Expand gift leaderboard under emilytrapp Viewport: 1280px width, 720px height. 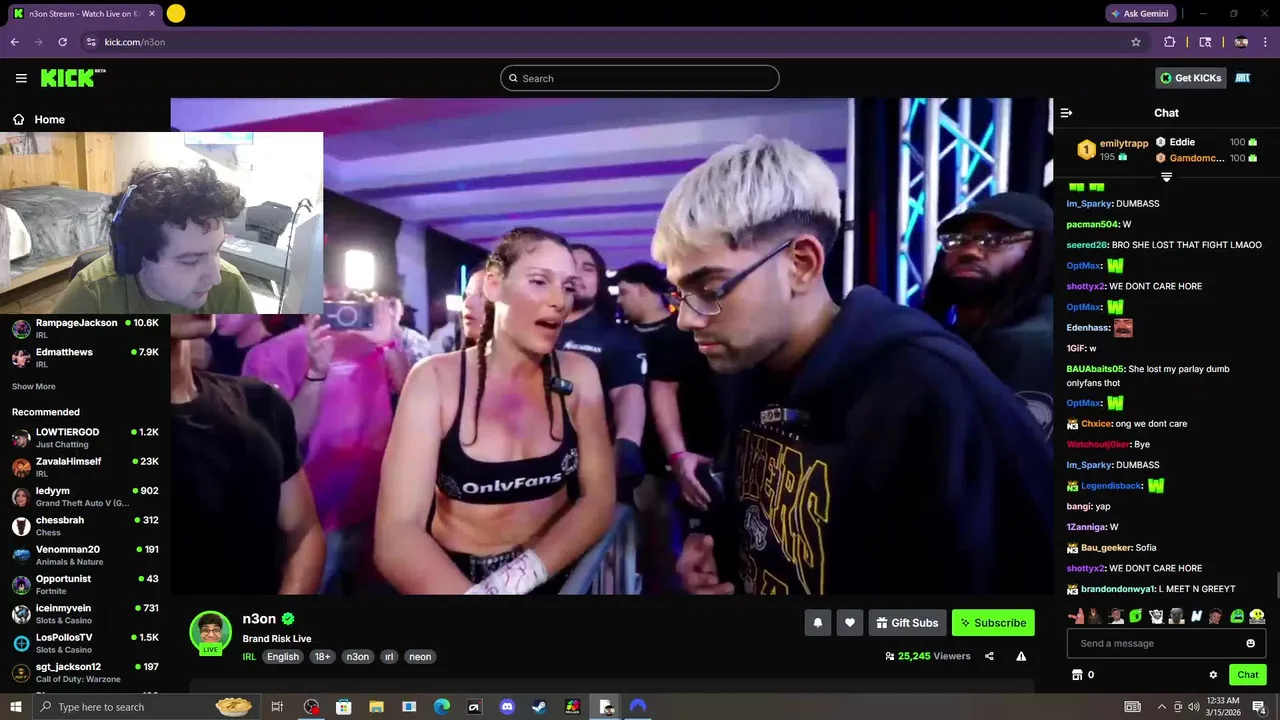coord(1166,177)
